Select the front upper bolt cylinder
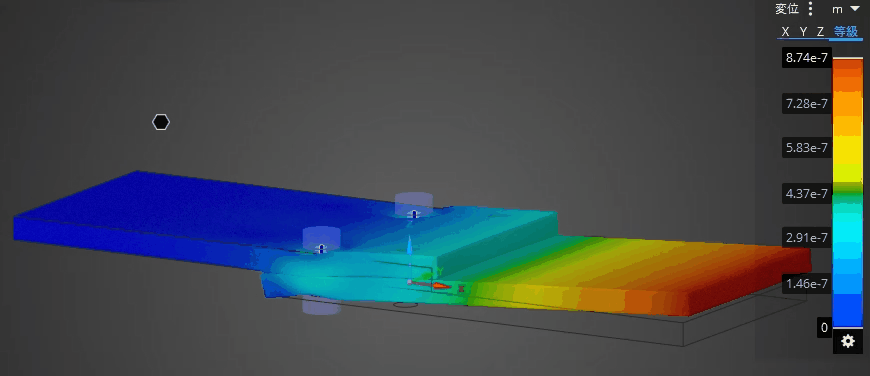This screenshot has height=376, width=870. [x=321, y=240]
